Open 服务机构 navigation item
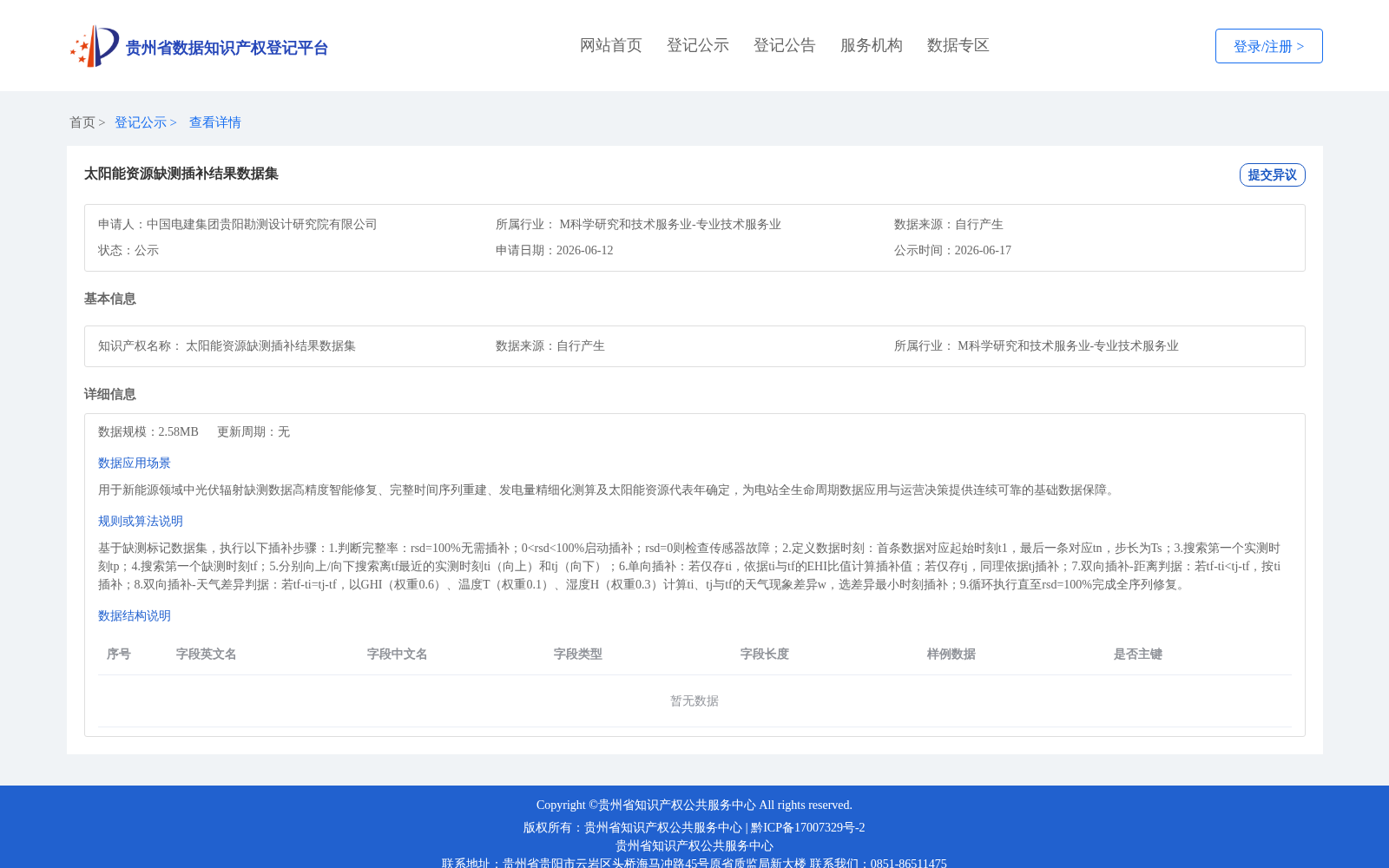Screen dimensions: 1389x868 coord(872,45)
